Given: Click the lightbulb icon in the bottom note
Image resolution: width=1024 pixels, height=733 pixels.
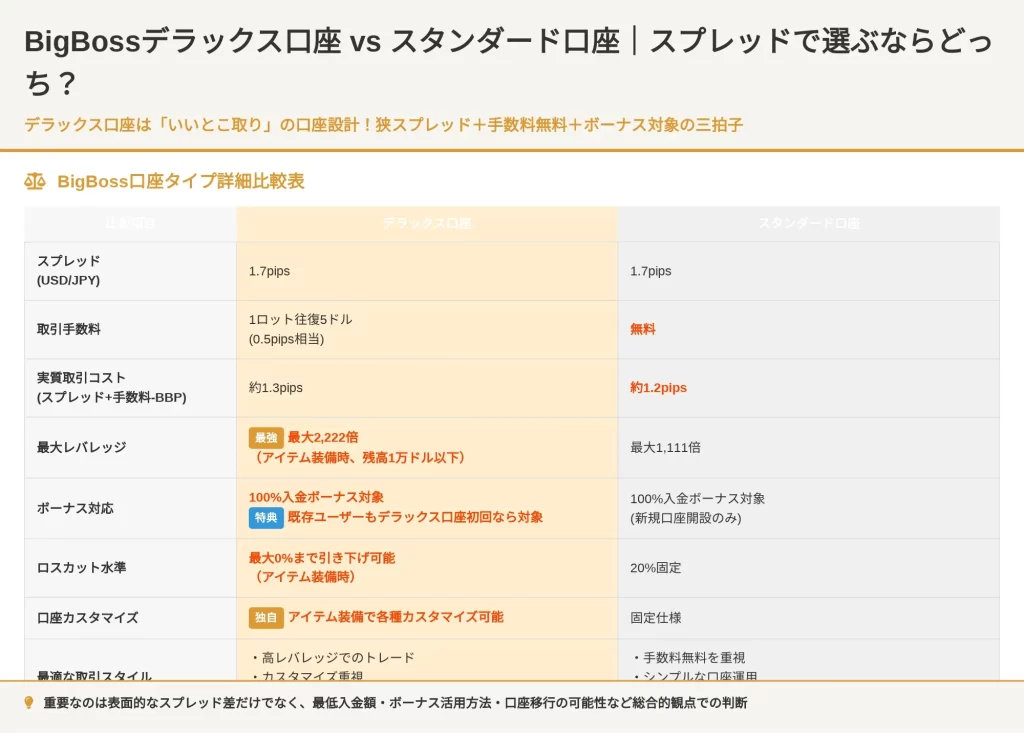Looking at the screenshot, I should coord(29,703).
